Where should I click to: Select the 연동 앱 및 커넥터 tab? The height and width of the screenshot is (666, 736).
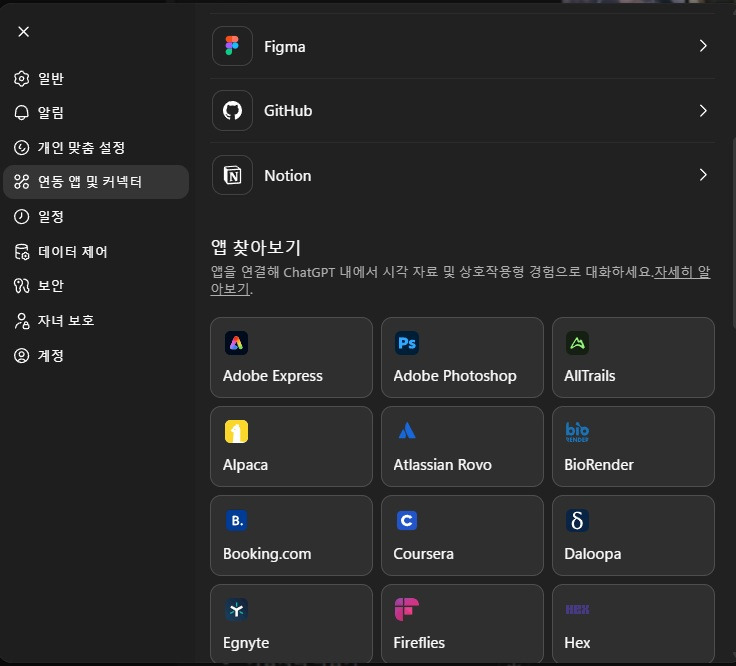point(96,182)
